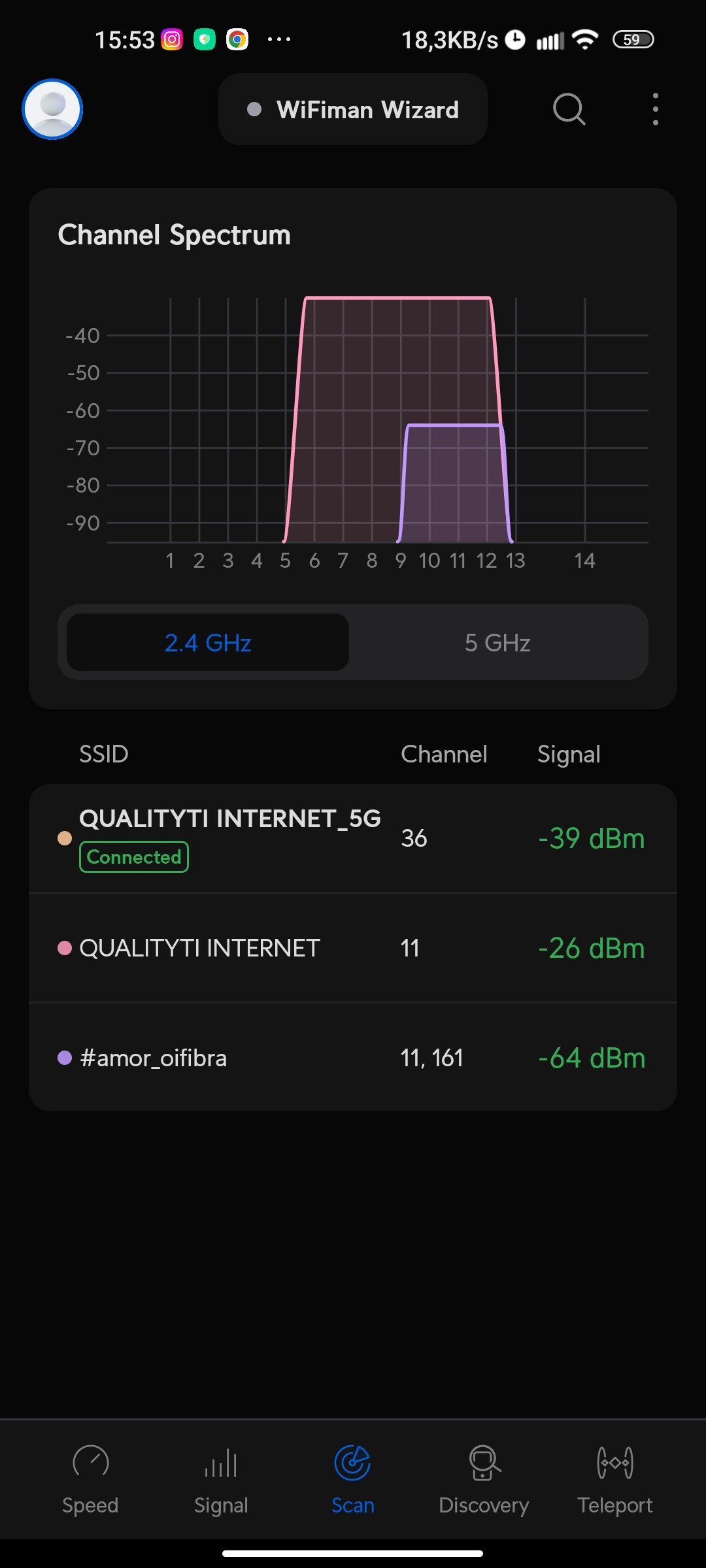Click the purple #amor_oifibra color dot
This screenshot has width=706, height=1568.
click(x=65, y=1058)
